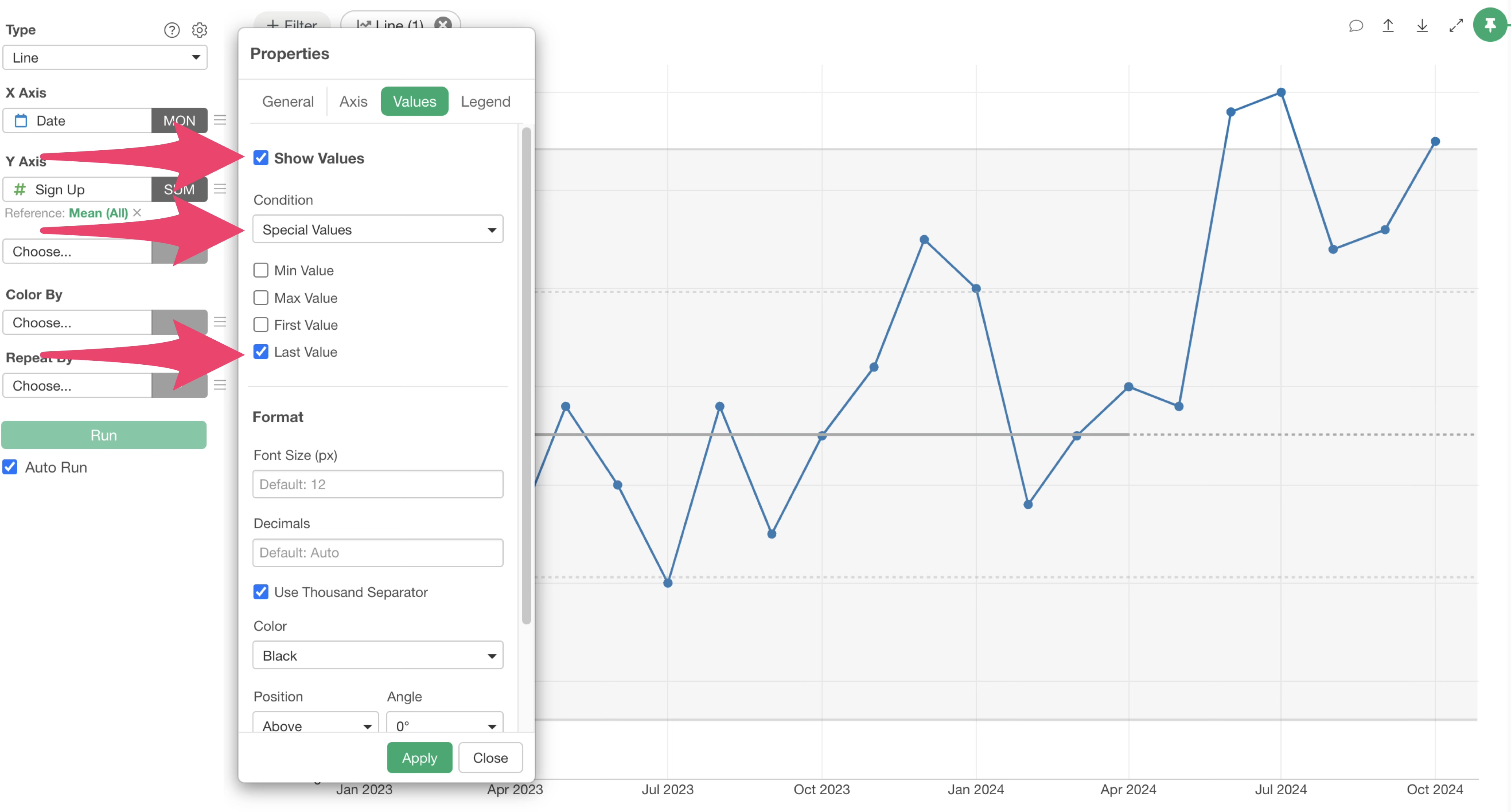Open the Color Black dropdown

point(378,655)
